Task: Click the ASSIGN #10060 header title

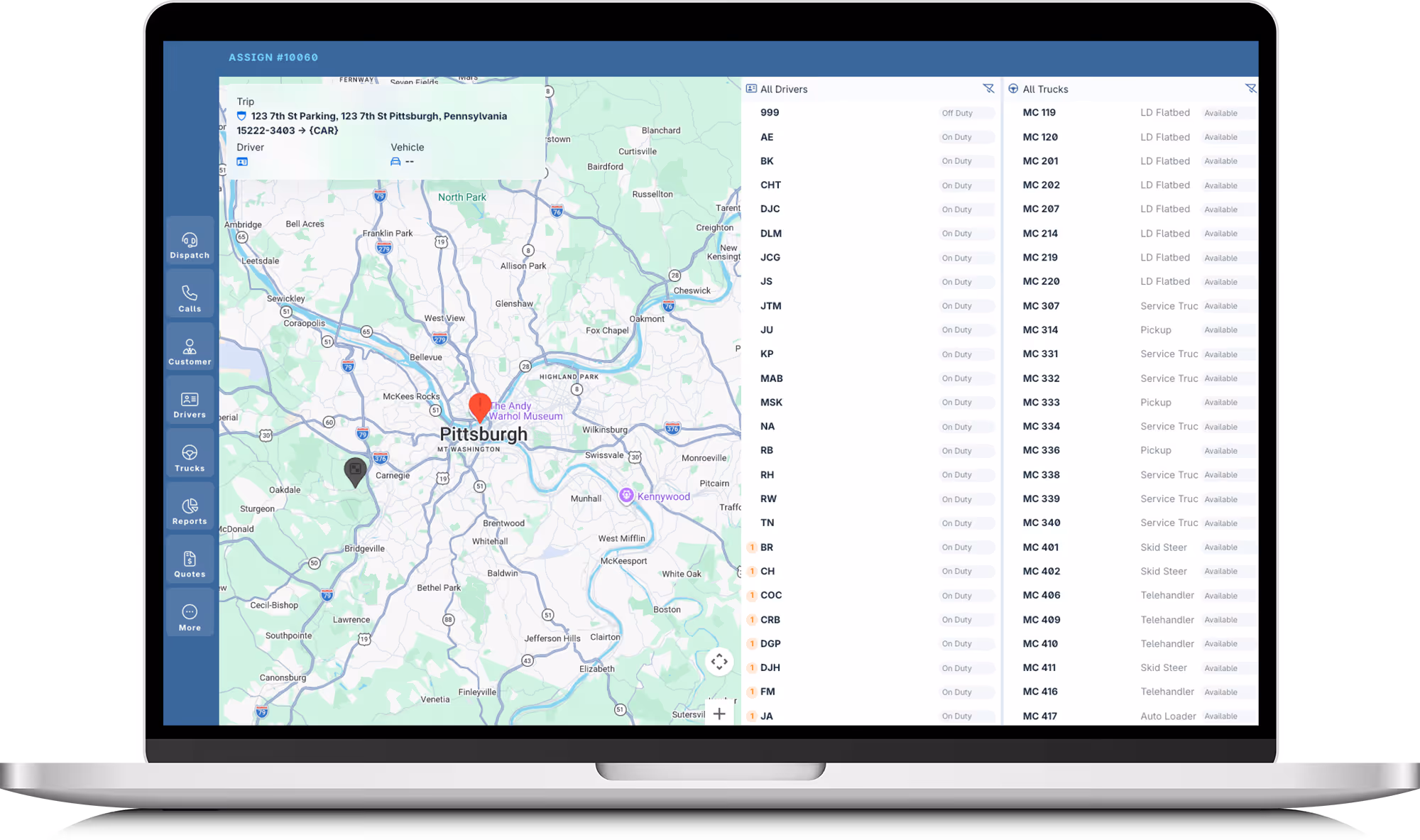Action: click(x=273, y=58)
